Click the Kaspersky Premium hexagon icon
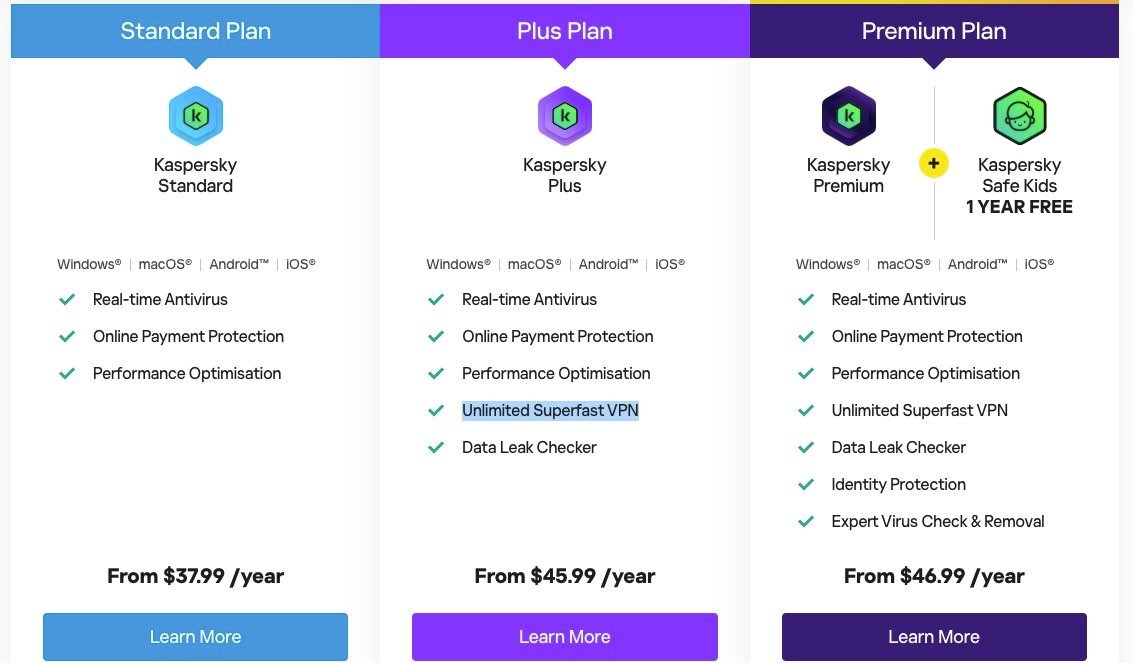Image resolution: width=1133 pixels, height=663 pixels. click(x=848, y=116)
